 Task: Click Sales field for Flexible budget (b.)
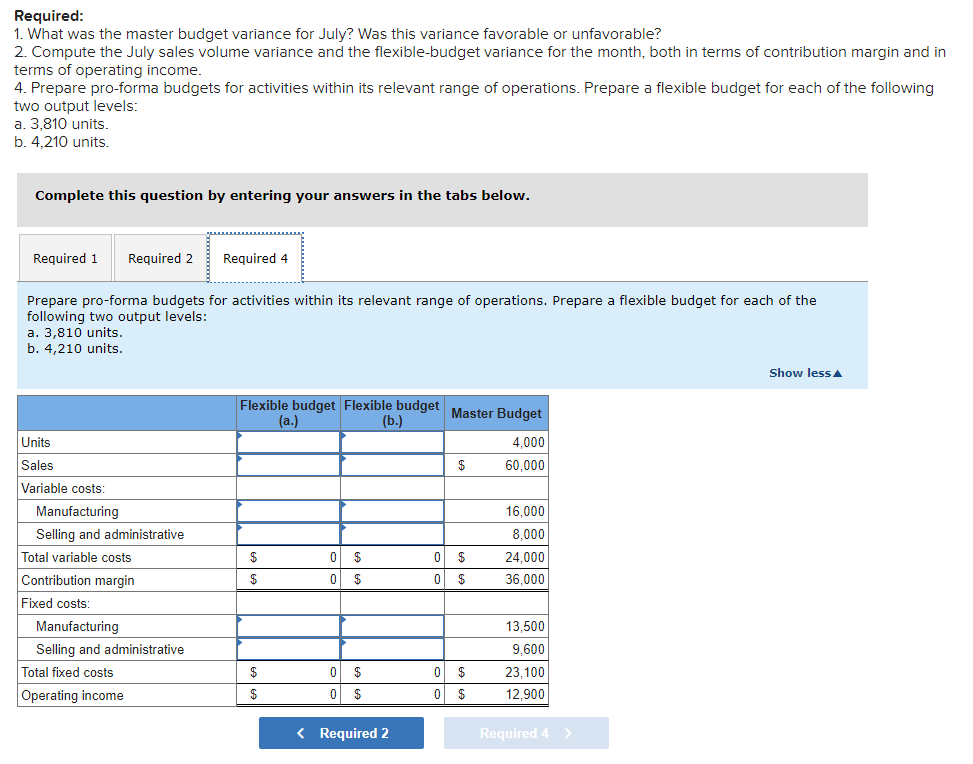[x=392, y=465]
